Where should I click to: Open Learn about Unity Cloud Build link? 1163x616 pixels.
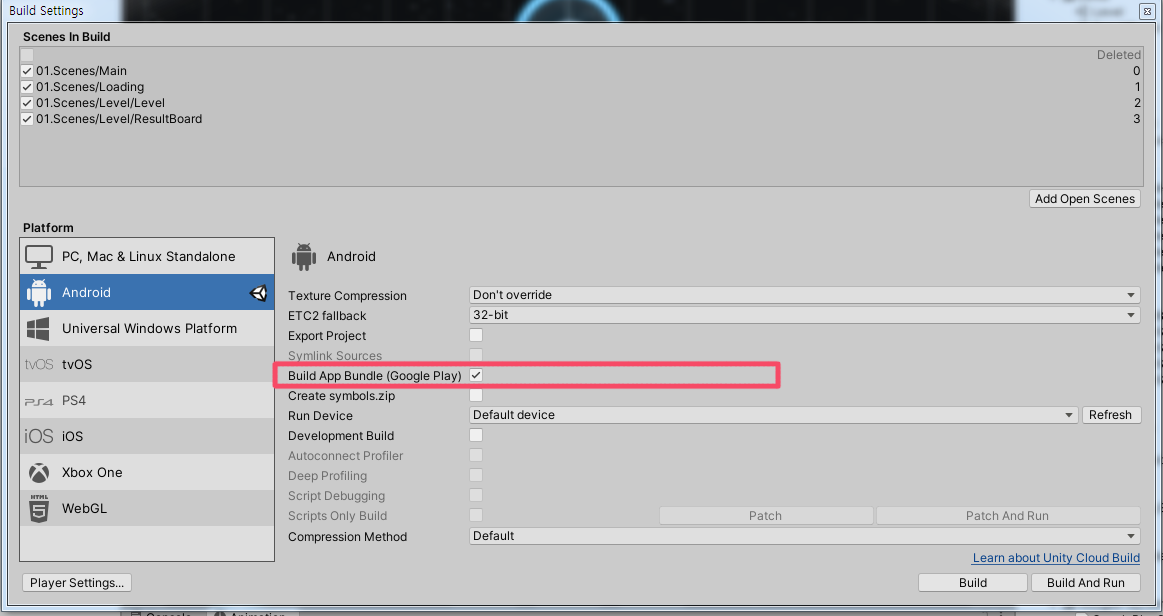[1056, 558]
